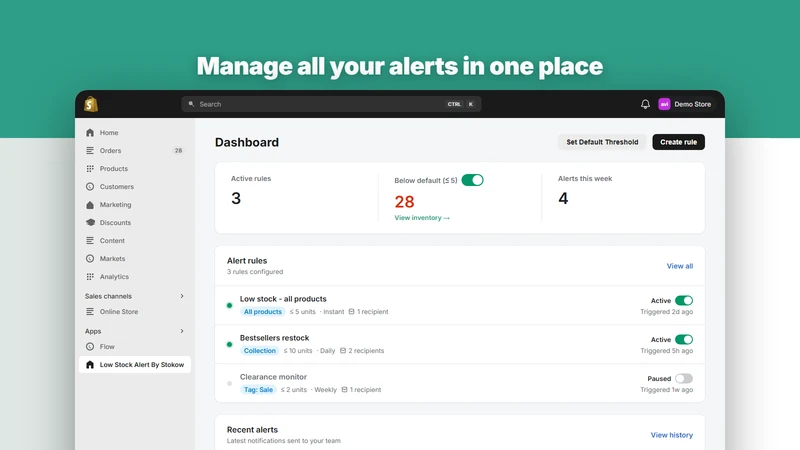
Task: Click the Discounts sidebar icon
Action: [x=90, y=222]
